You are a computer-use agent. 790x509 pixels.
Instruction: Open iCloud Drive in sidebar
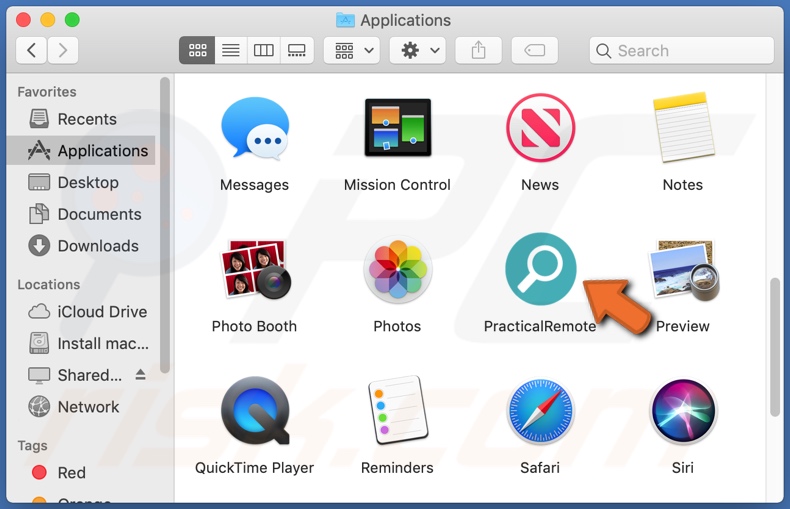101,312
